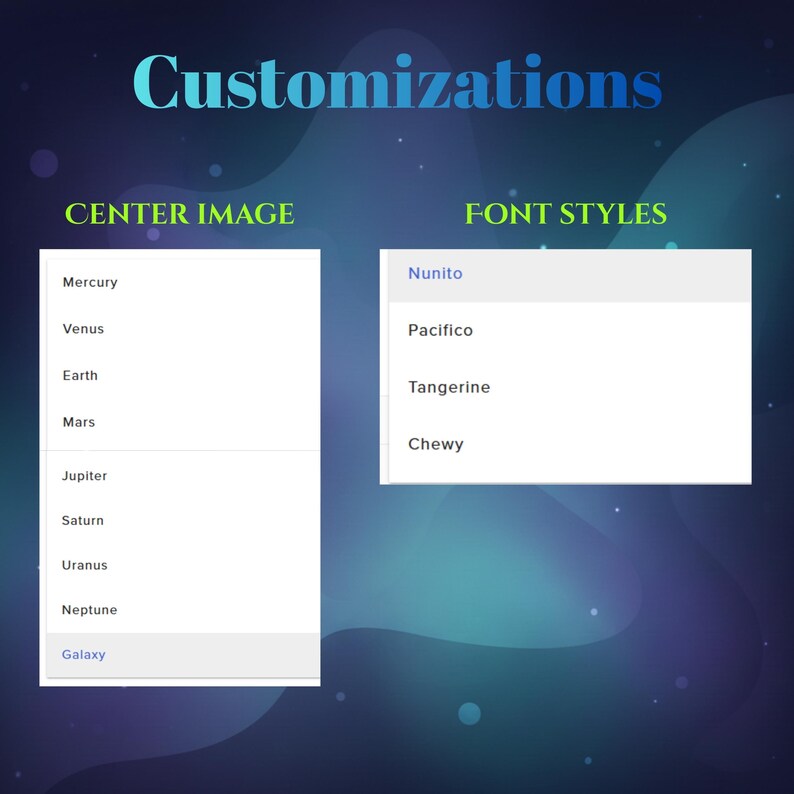
Task: Click the CENTER IMAGE heading
Action: (x=180, y=214)
